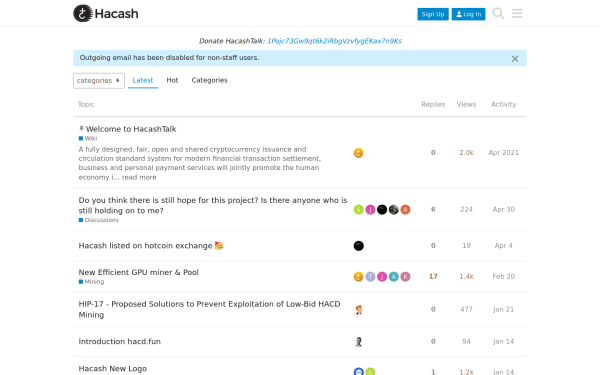Switch to the Latest tab
This screenshot has width=600, height=375.
click(x=143, y=80)
